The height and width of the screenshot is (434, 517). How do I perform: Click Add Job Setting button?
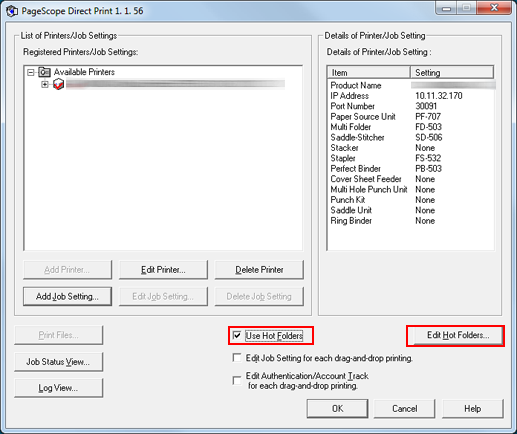67,296
